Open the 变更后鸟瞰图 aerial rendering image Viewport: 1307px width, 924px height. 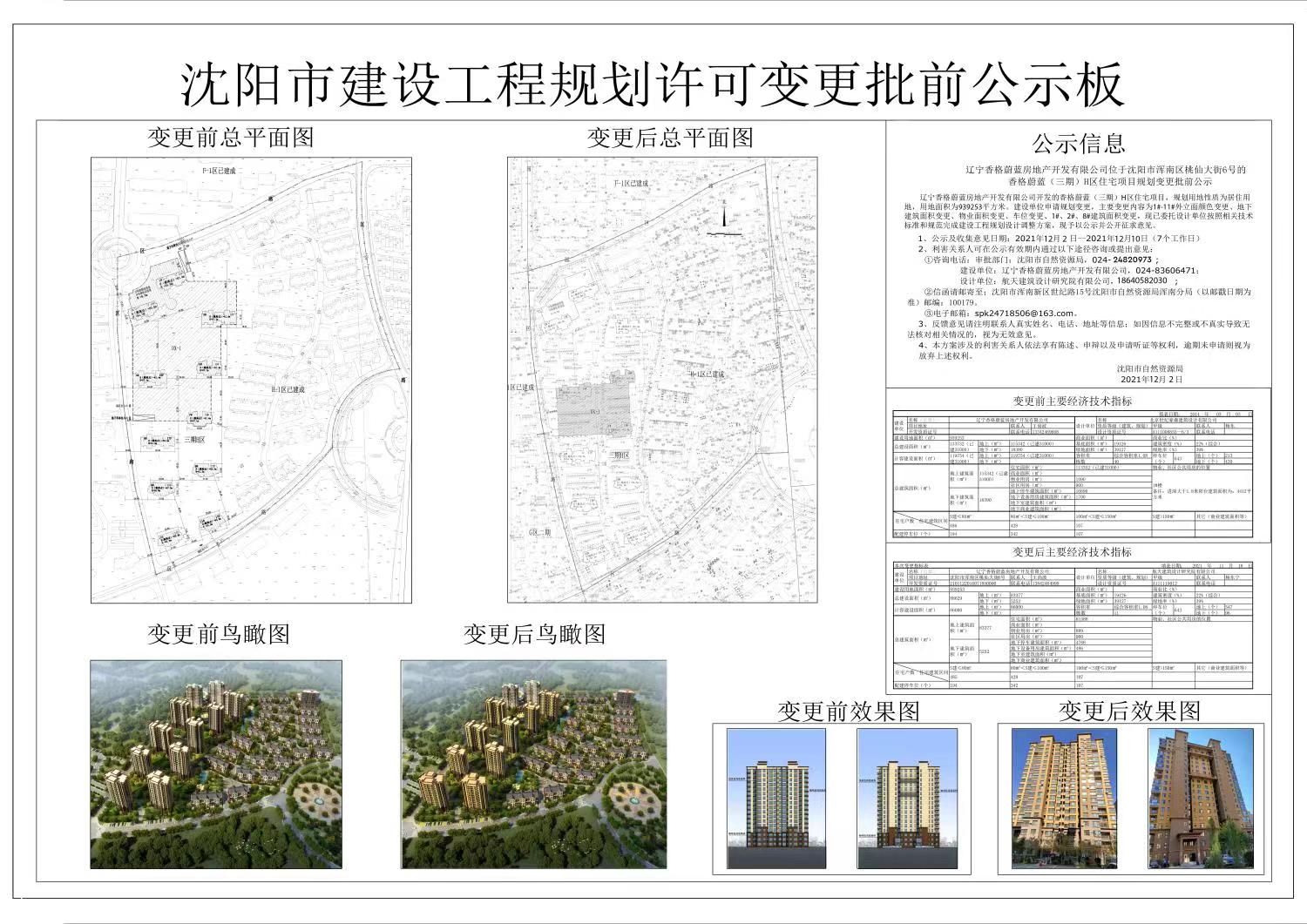tap(533, 764)
